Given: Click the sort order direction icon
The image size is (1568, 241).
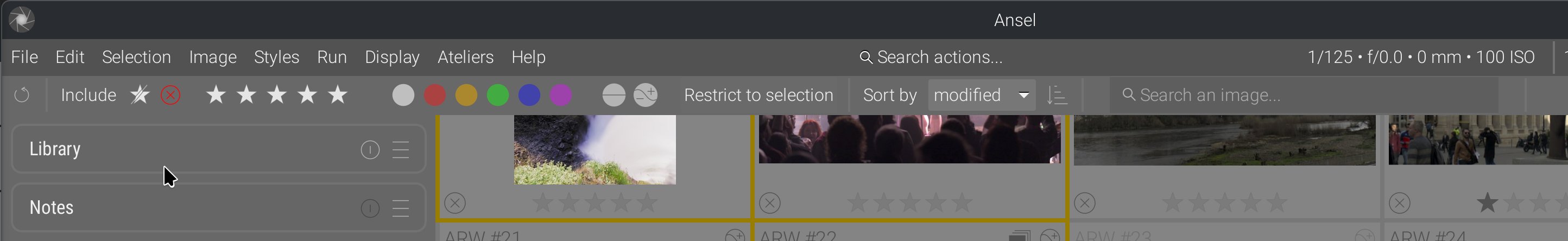Looking at the screenshot, I should click(x=1057, y=95).
